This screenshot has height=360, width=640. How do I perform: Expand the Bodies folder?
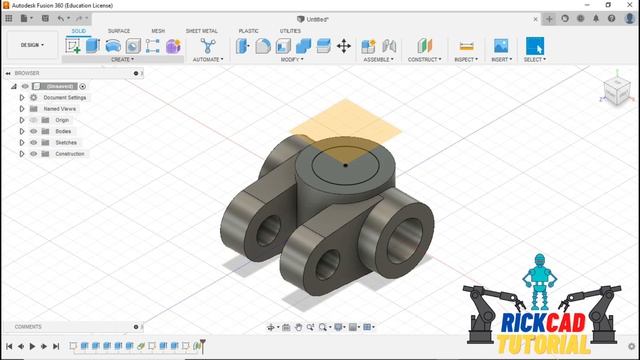22,131
